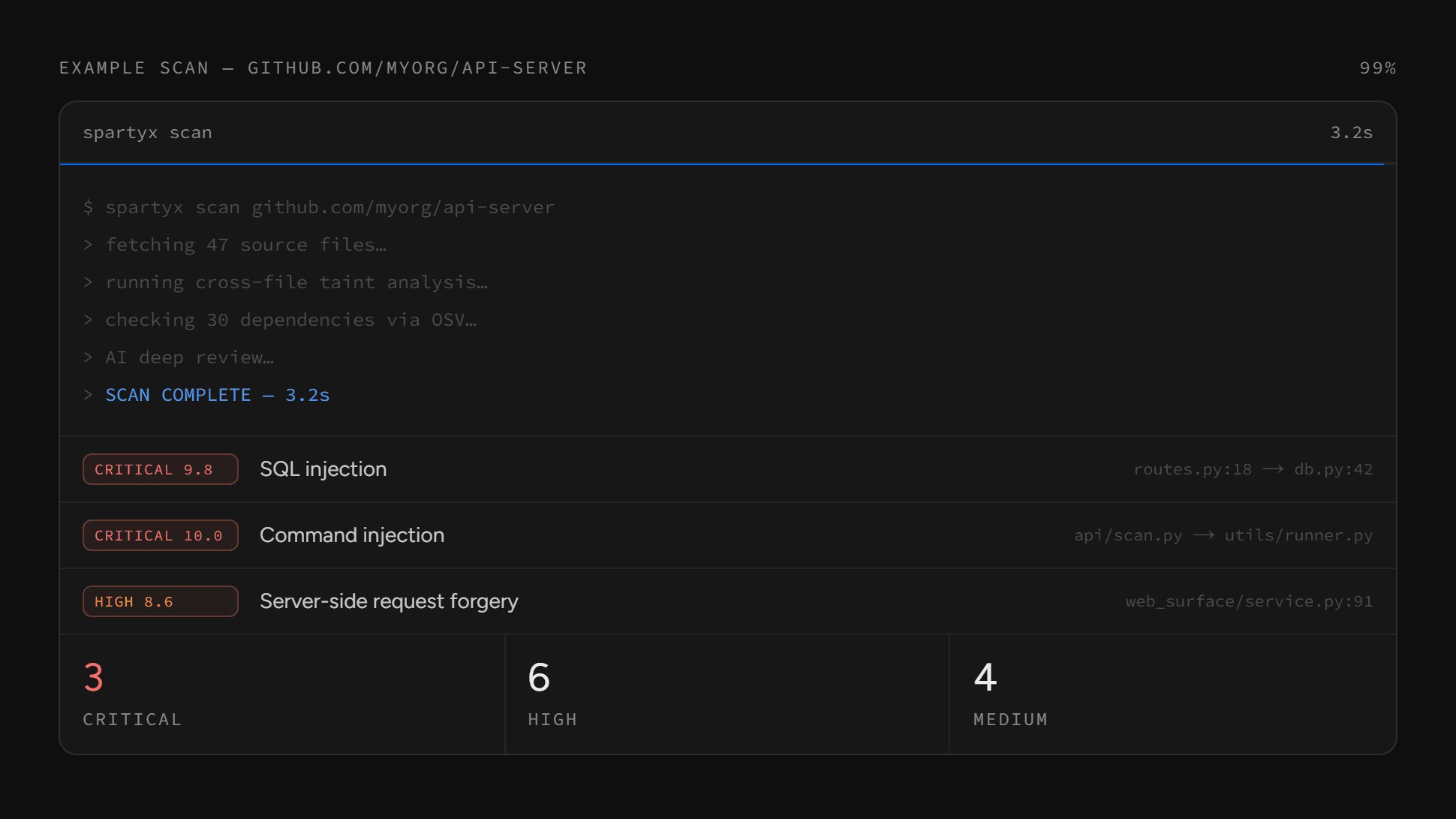Click the 99% progress value
This screenshot has height=819, width=1456.
pyautogui.click(x=1378, y=68)
